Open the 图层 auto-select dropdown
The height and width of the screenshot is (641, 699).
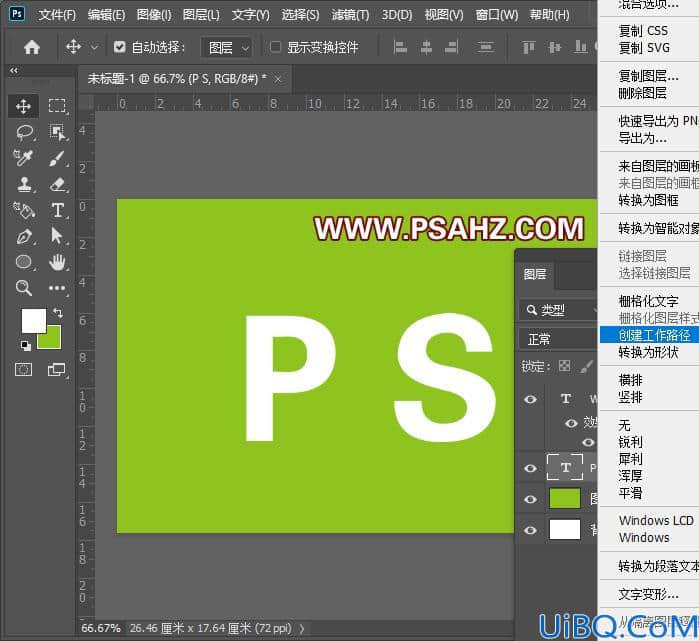pos(226,47)
